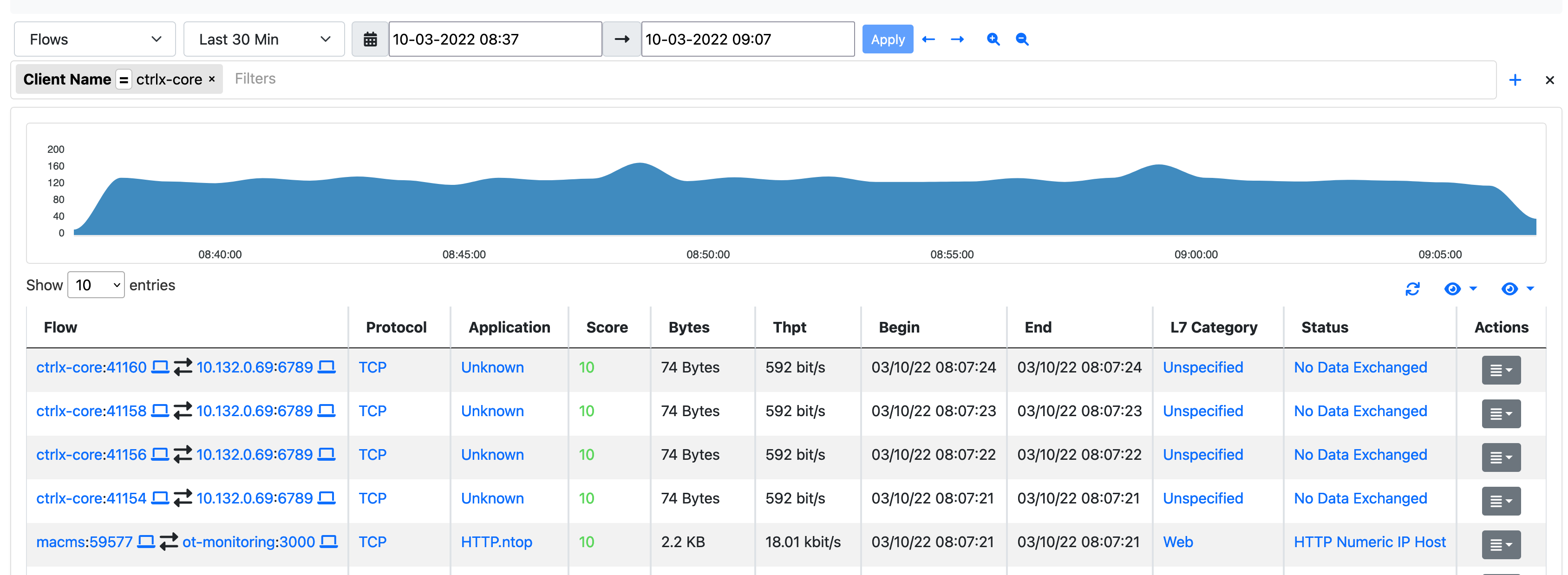
Task: Zoom out the time range
Action: pos(1022,39)
